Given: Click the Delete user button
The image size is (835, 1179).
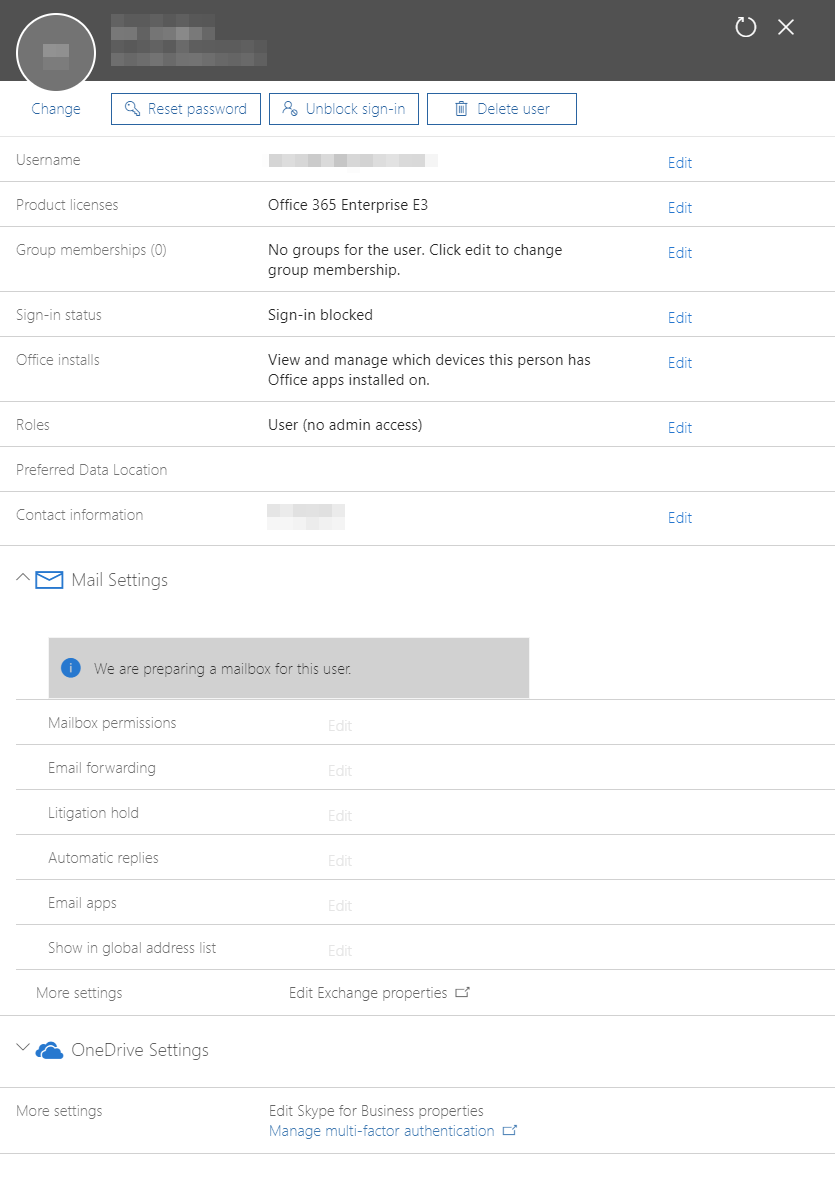Looking at the screenshot, I should tap(502, 109).
